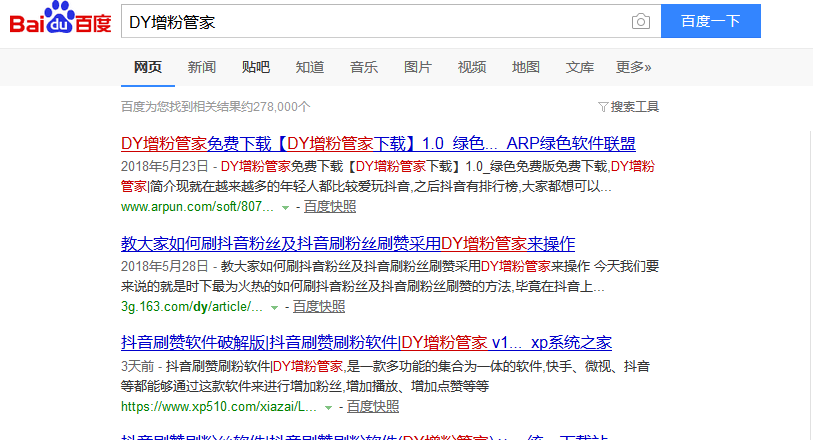The height and width of the screenshot is (440, 813).
Task: Expand dropdown arrow beside www.arpun.com link
Action: pos(285,207)
